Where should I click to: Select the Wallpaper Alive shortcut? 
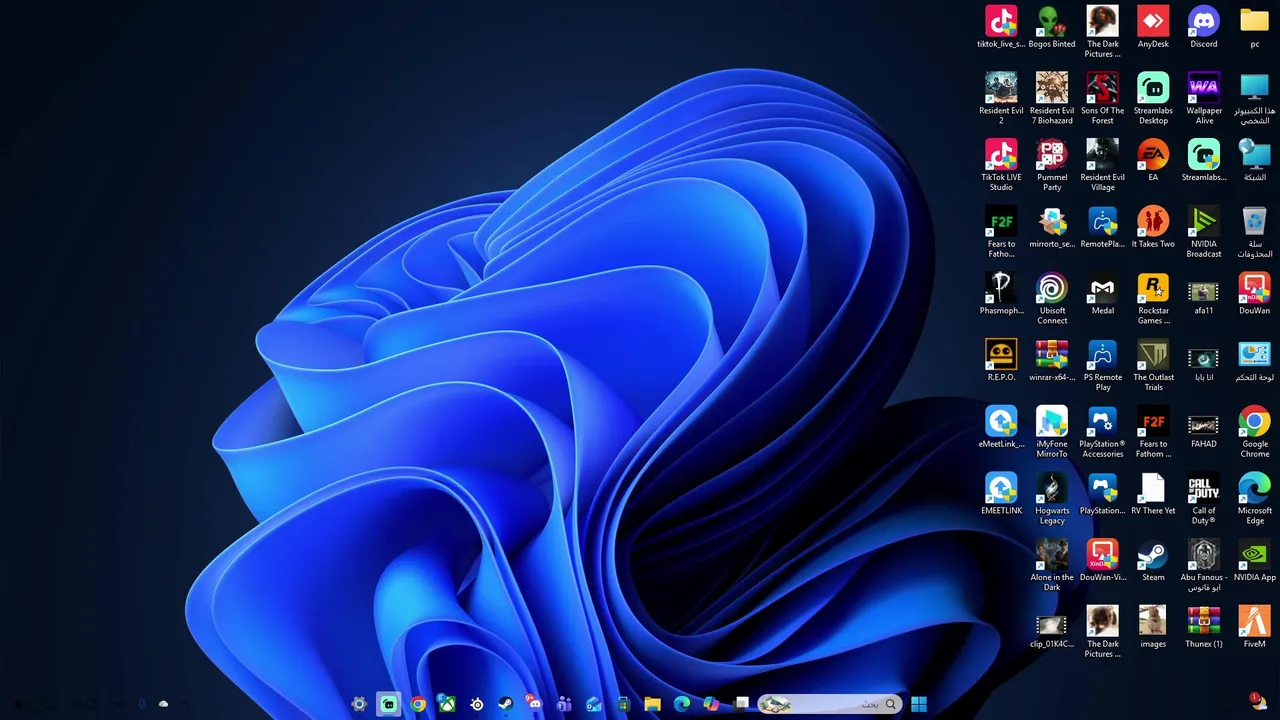click(x=1204, y=98)
